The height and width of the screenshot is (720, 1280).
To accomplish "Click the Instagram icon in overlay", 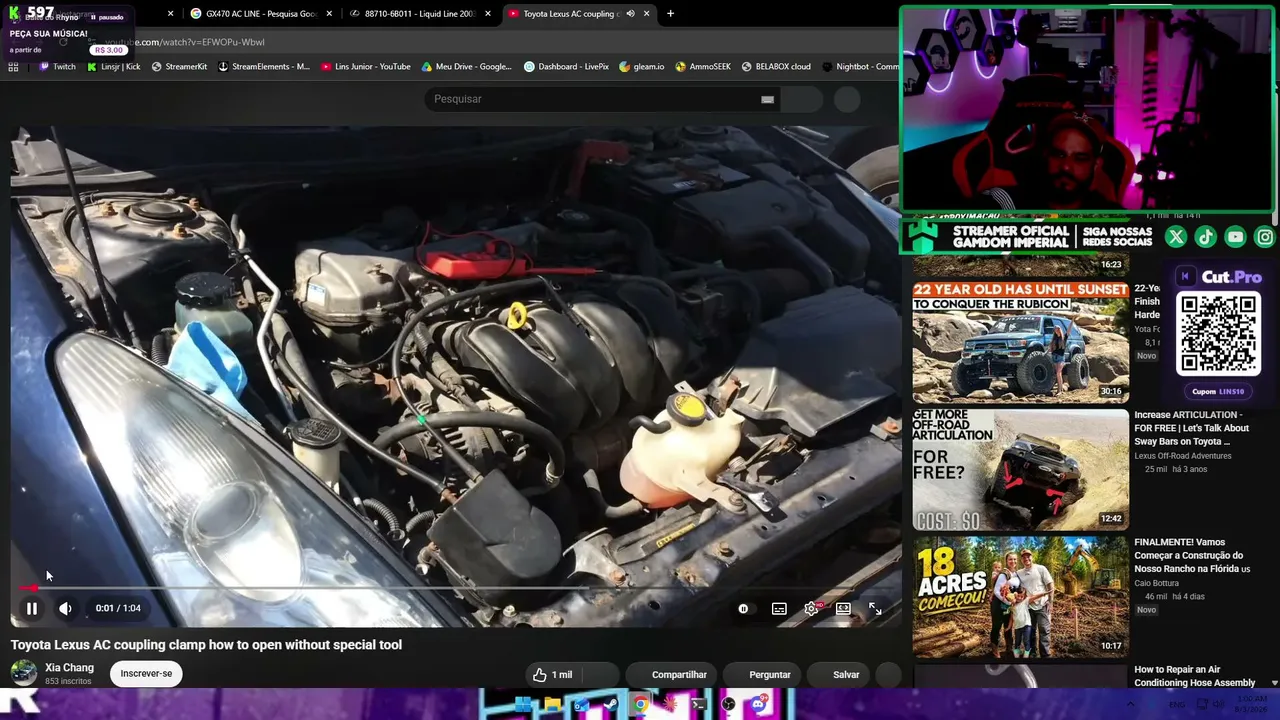I will click(1265, 237).
